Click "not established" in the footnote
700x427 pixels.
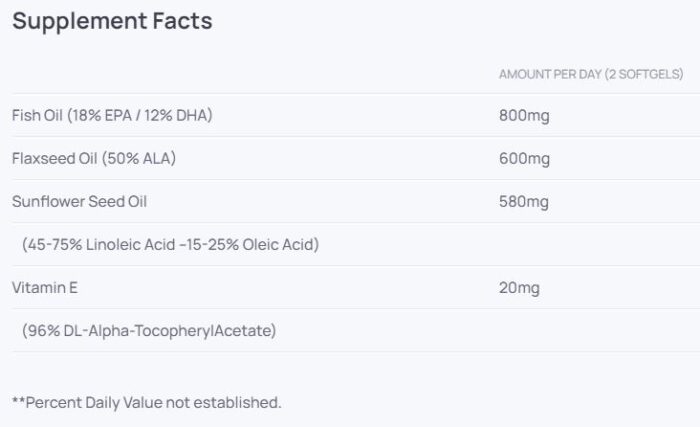point(230,402)
